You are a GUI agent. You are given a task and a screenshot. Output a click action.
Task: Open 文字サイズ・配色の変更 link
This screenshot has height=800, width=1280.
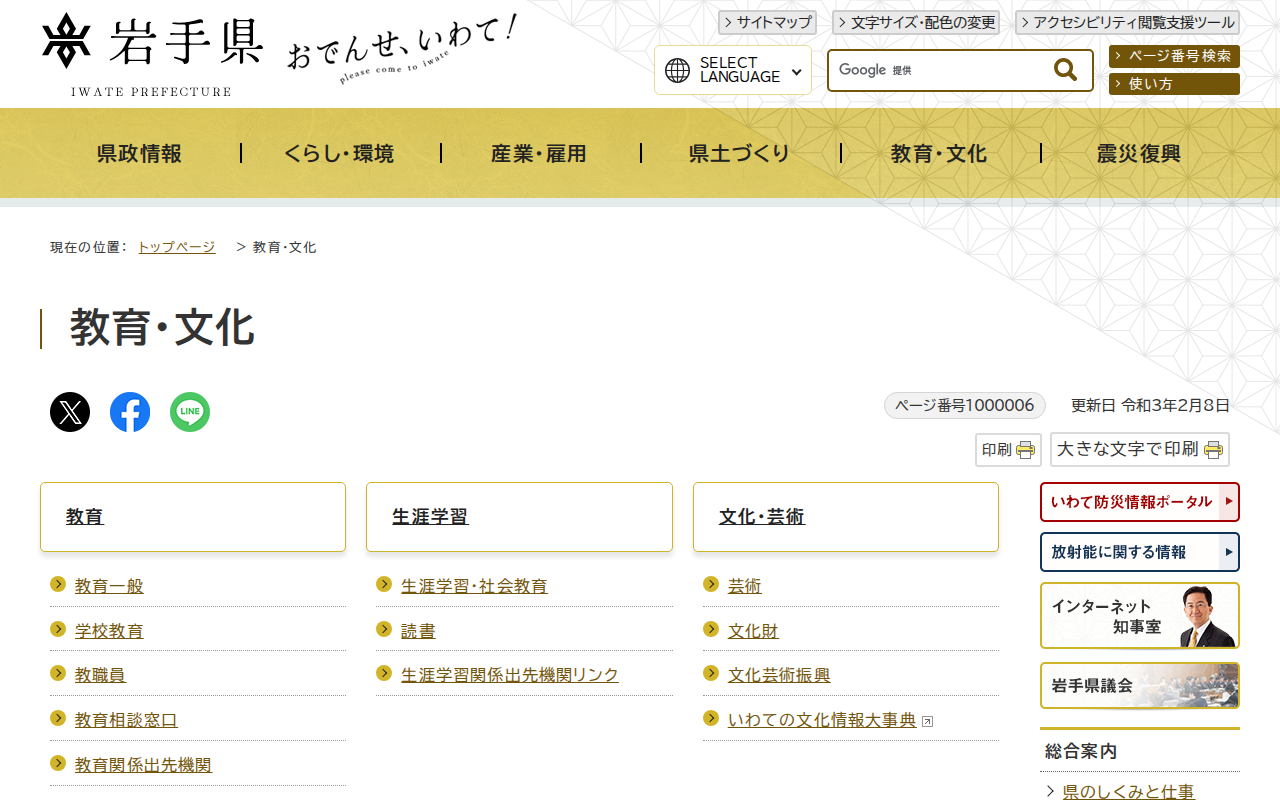coord(916,22)
